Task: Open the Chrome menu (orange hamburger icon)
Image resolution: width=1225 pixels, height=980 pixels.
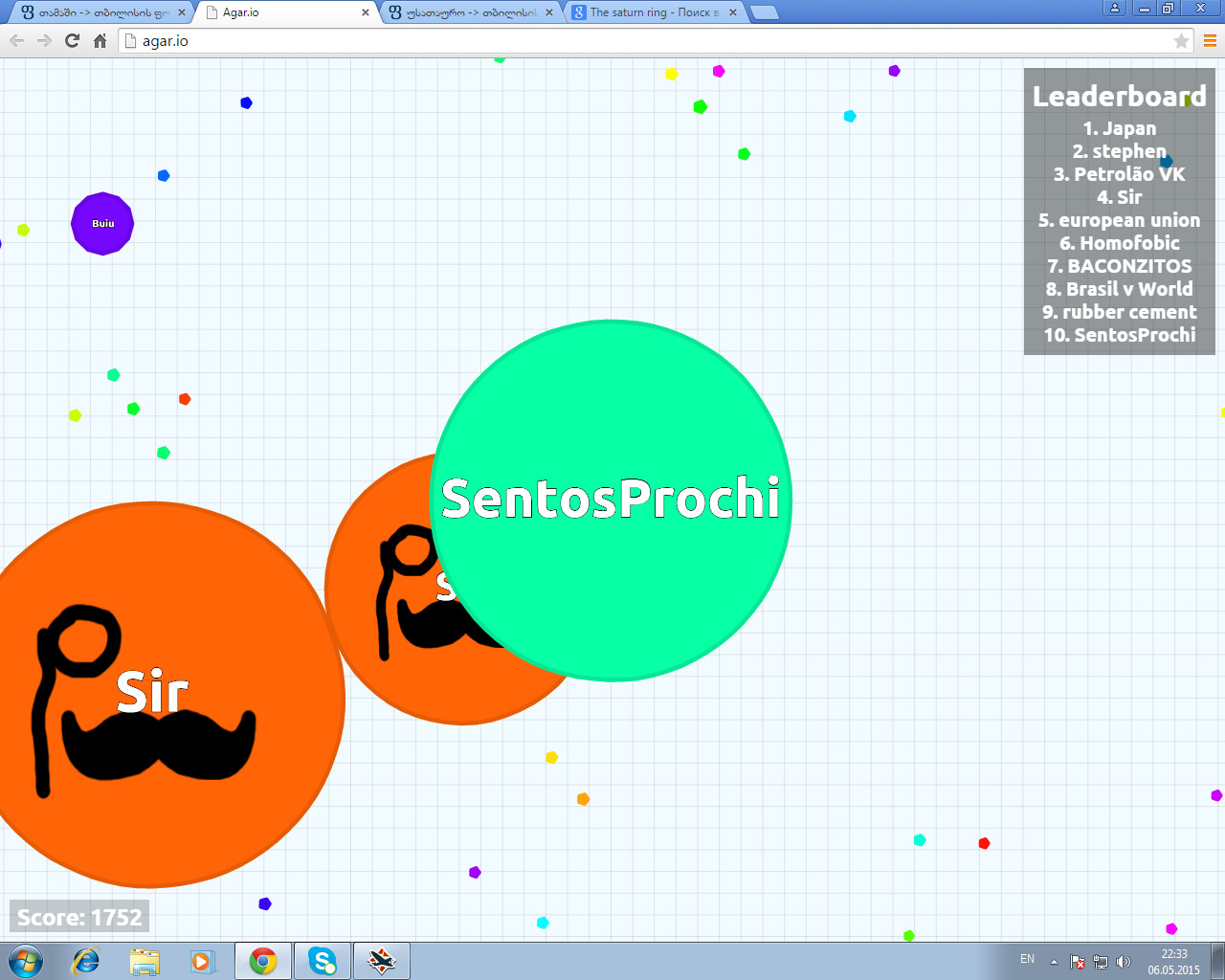Action: click(1210, 40)
